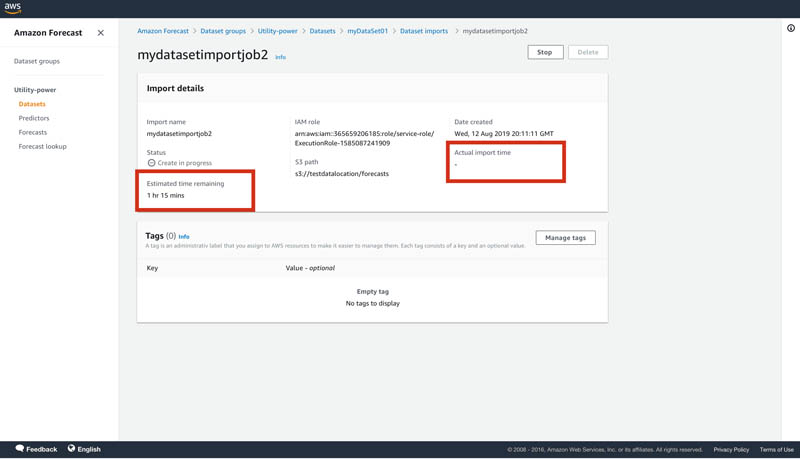The image size is (800, 459).
Task: Select the S3 path s3://testdatalocation/forecasts
Action: [x=342, y=174]
